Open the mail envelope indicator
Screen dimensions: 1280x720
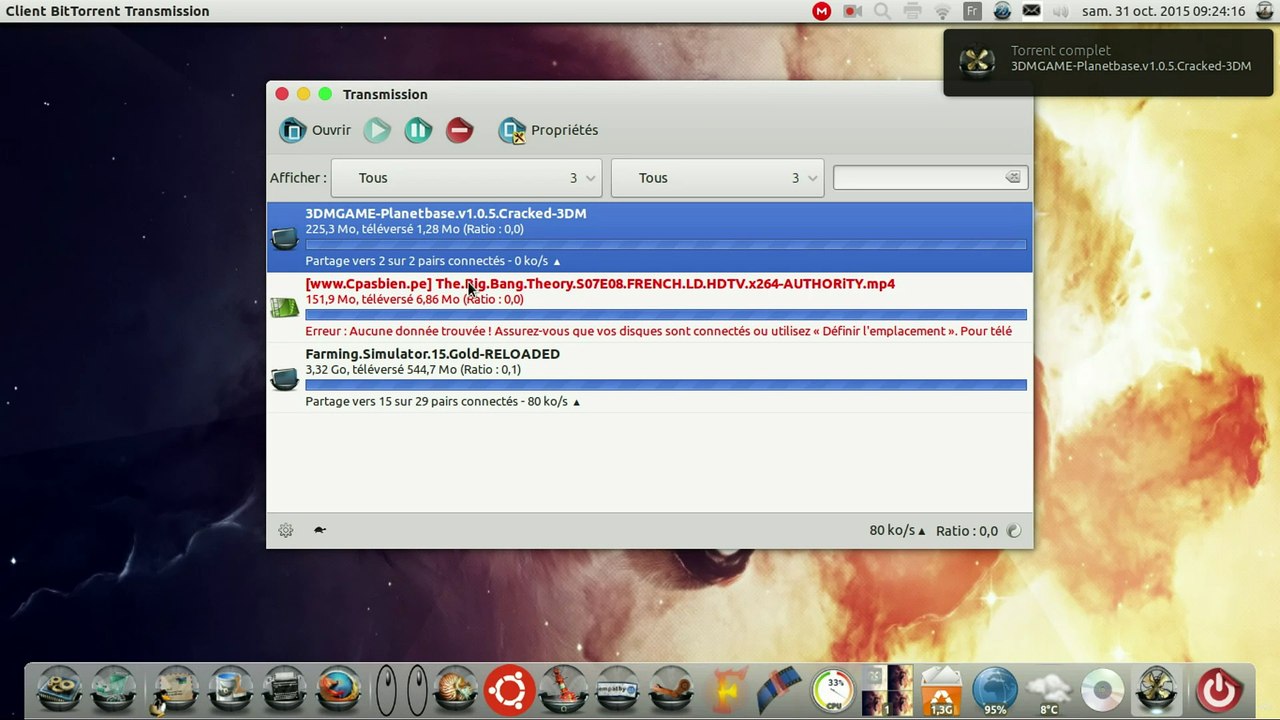click(x=1031, y=11)
